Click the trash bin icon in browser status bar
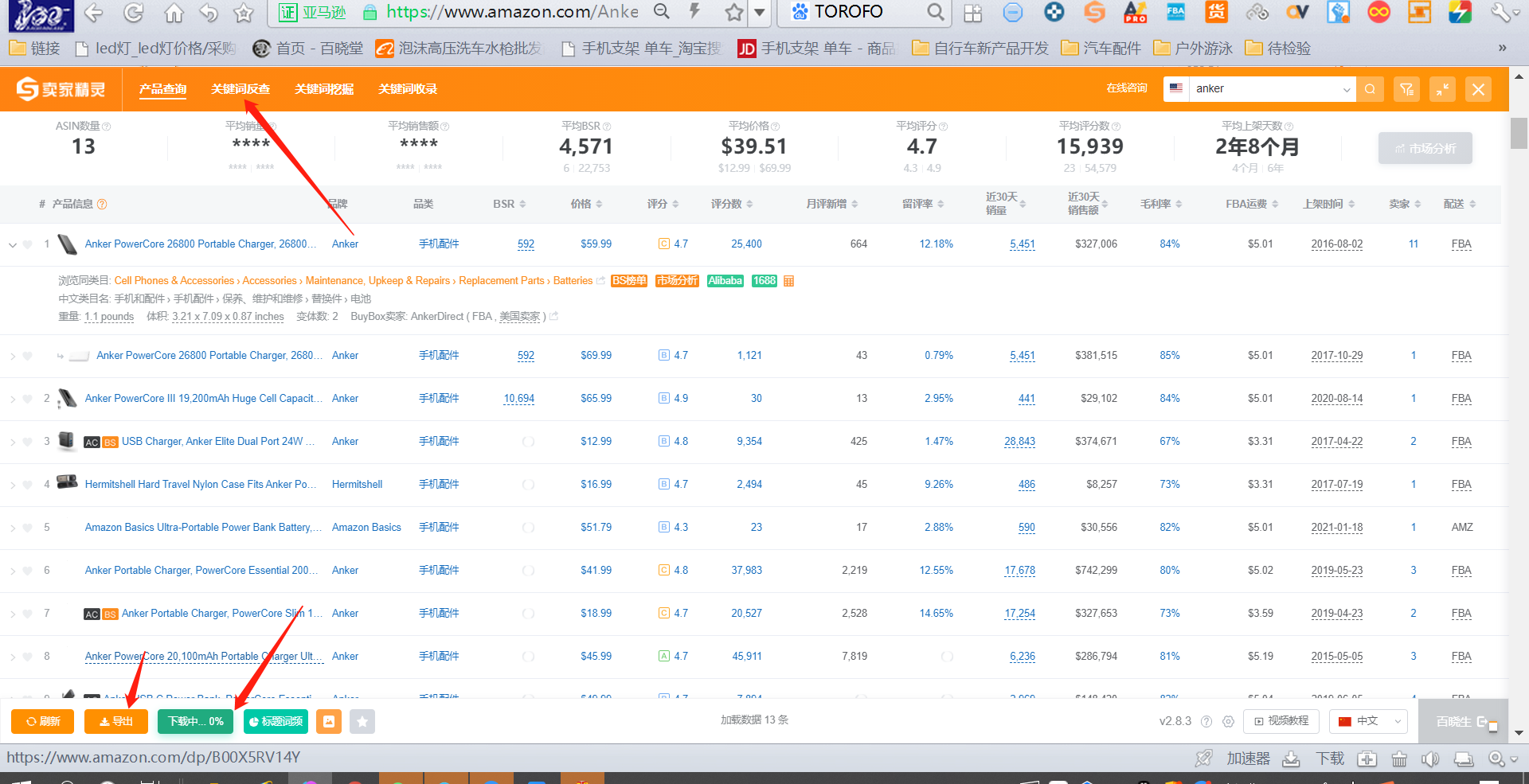1529x784 pixels. point(1399,759)
